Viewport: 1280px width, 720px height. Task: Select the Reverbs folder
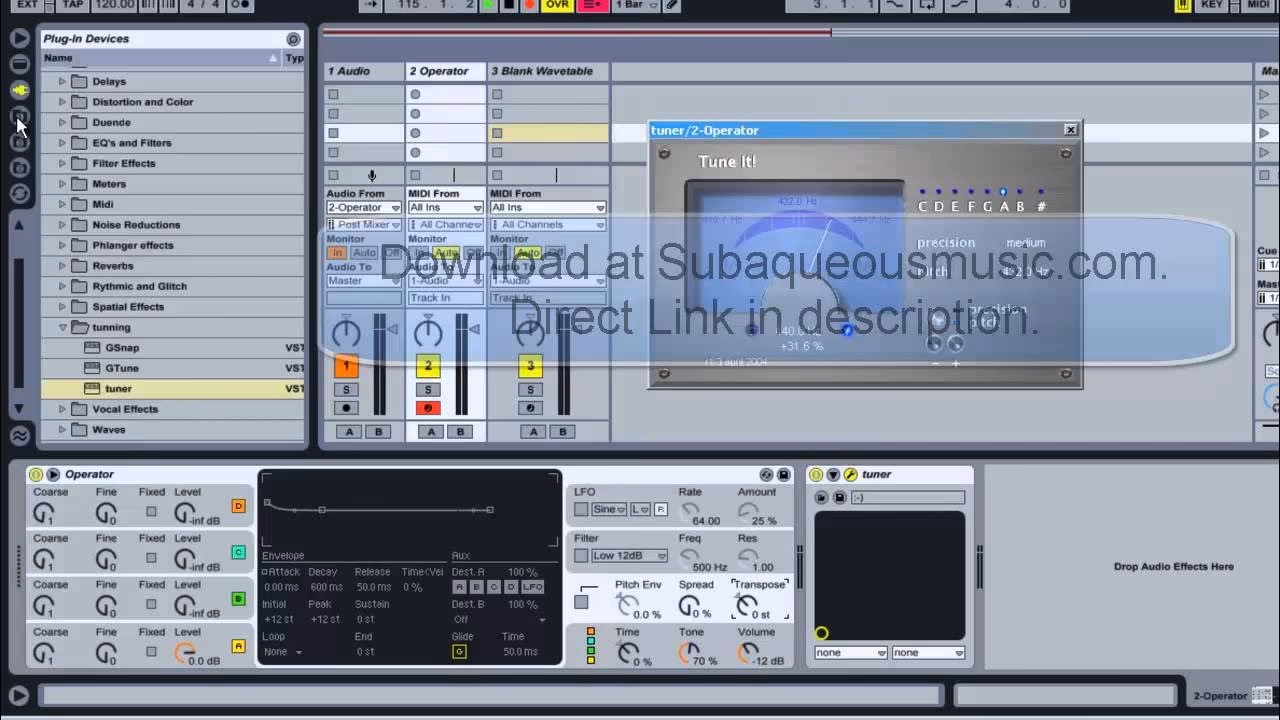(x=112, y=266)
